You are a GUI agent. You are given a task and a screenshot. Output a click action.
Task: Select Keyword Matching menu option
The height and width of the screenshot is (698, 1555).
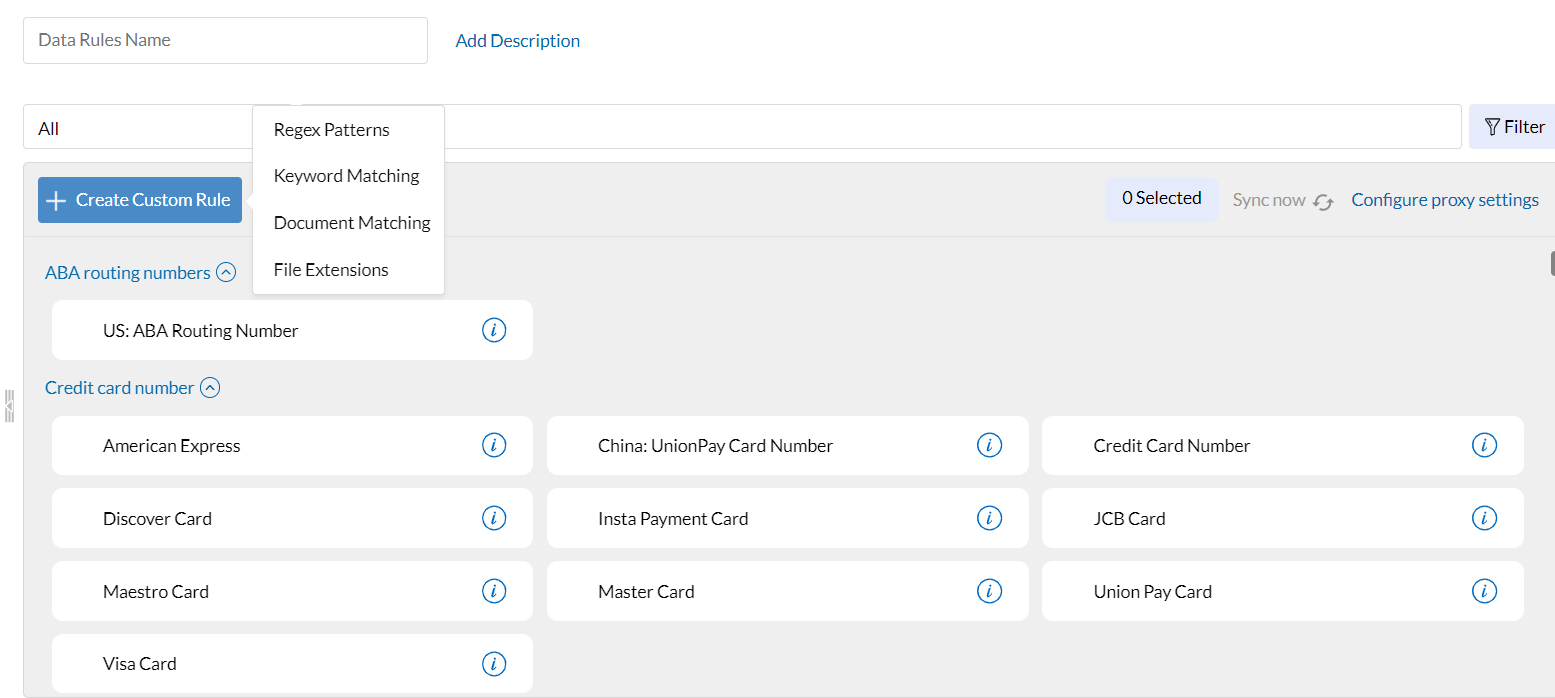coord(346,176)
